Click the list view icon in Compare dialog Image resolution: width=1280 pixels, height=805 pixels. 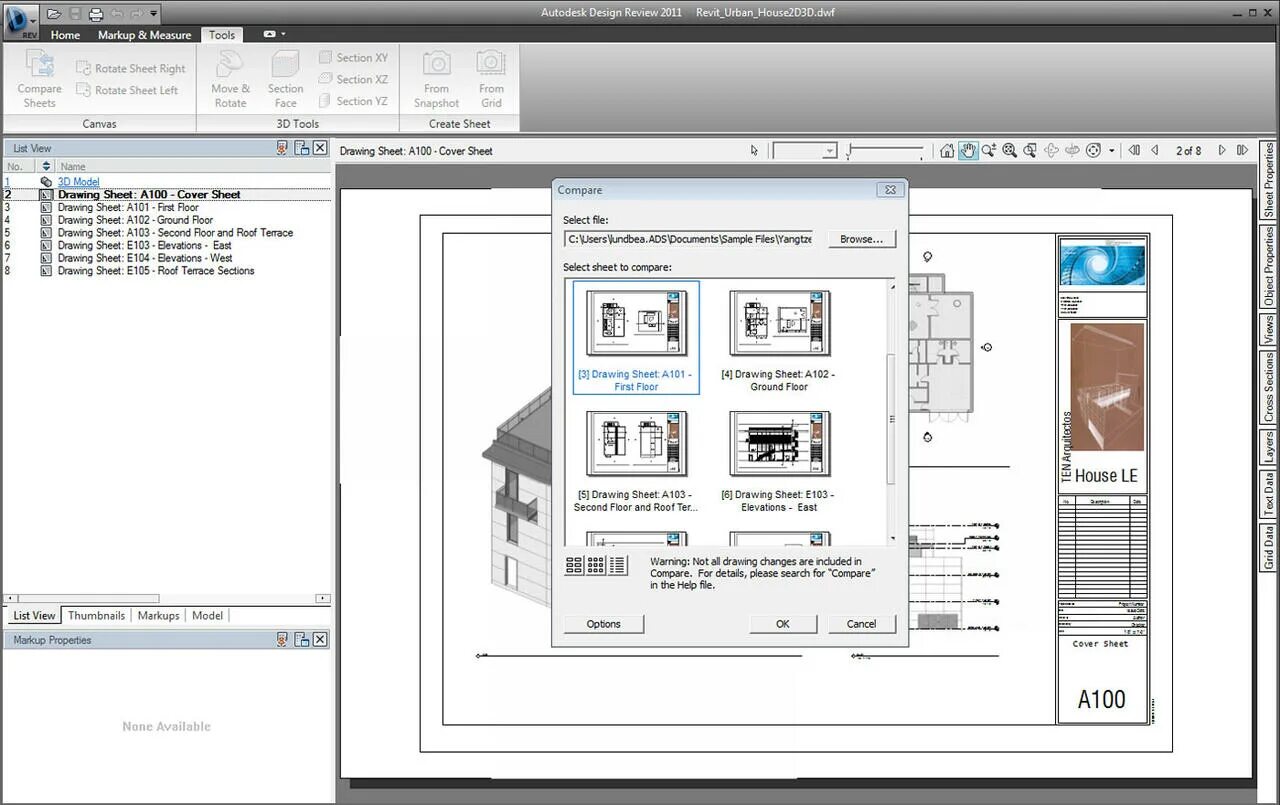[x=618, y=565]
